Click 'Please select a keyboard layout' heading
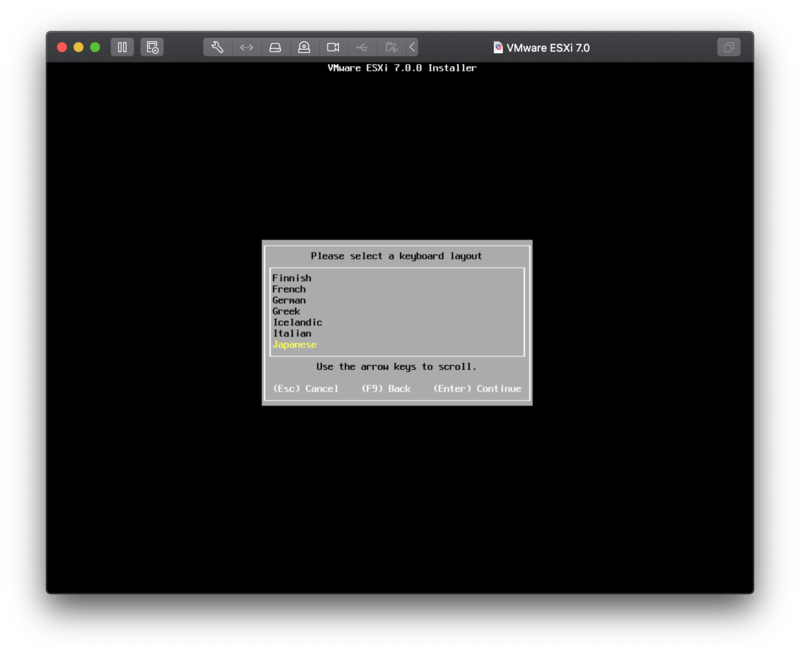 (396, 256)
